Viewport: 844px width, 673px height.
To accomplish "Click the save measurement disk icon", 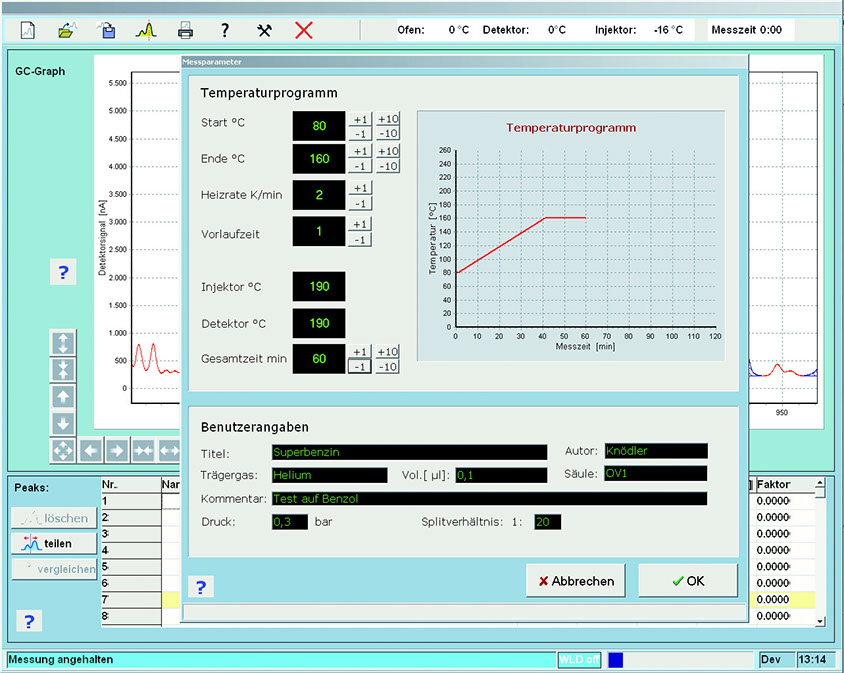I will pos(106,29).
